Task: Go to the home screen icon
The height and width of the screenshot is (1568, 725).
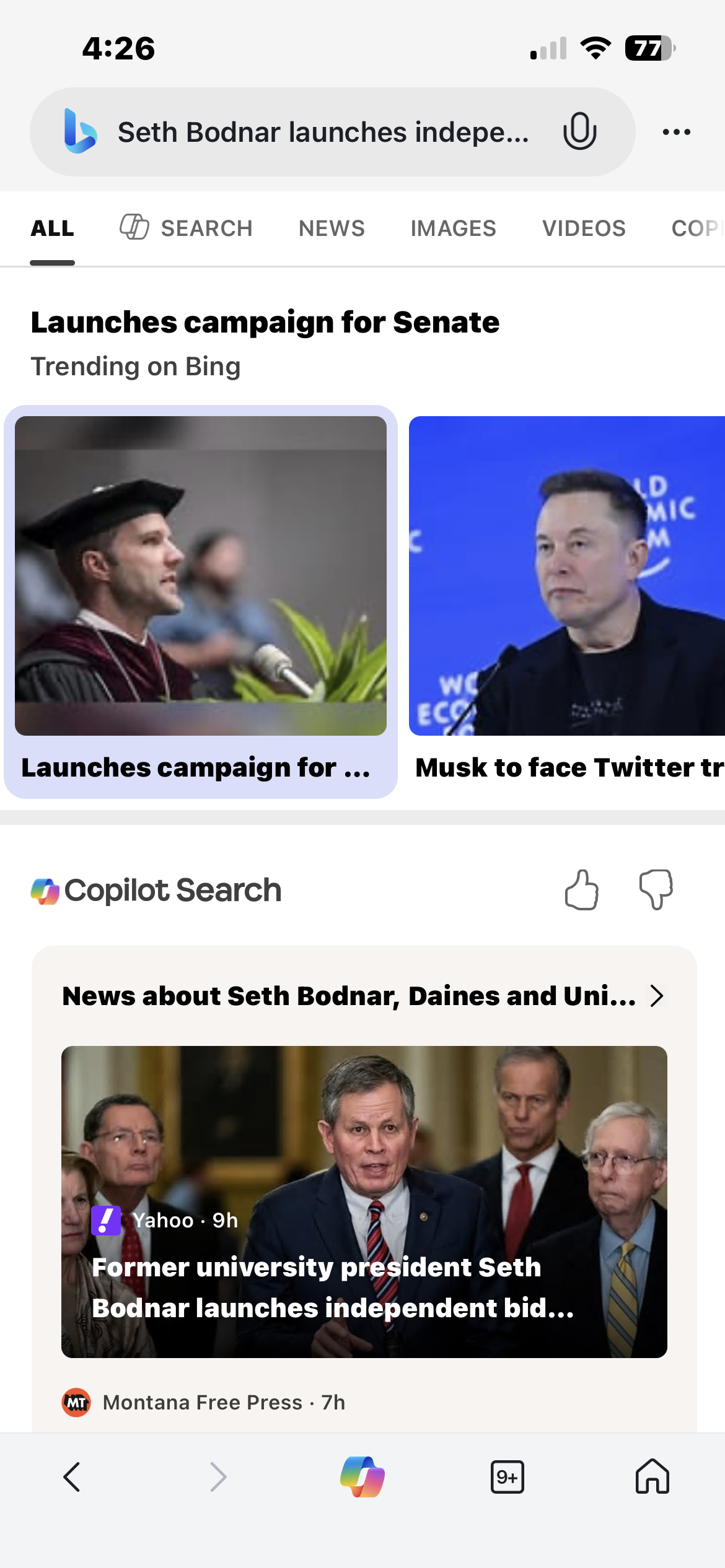Action: (x=652, y=1477)
